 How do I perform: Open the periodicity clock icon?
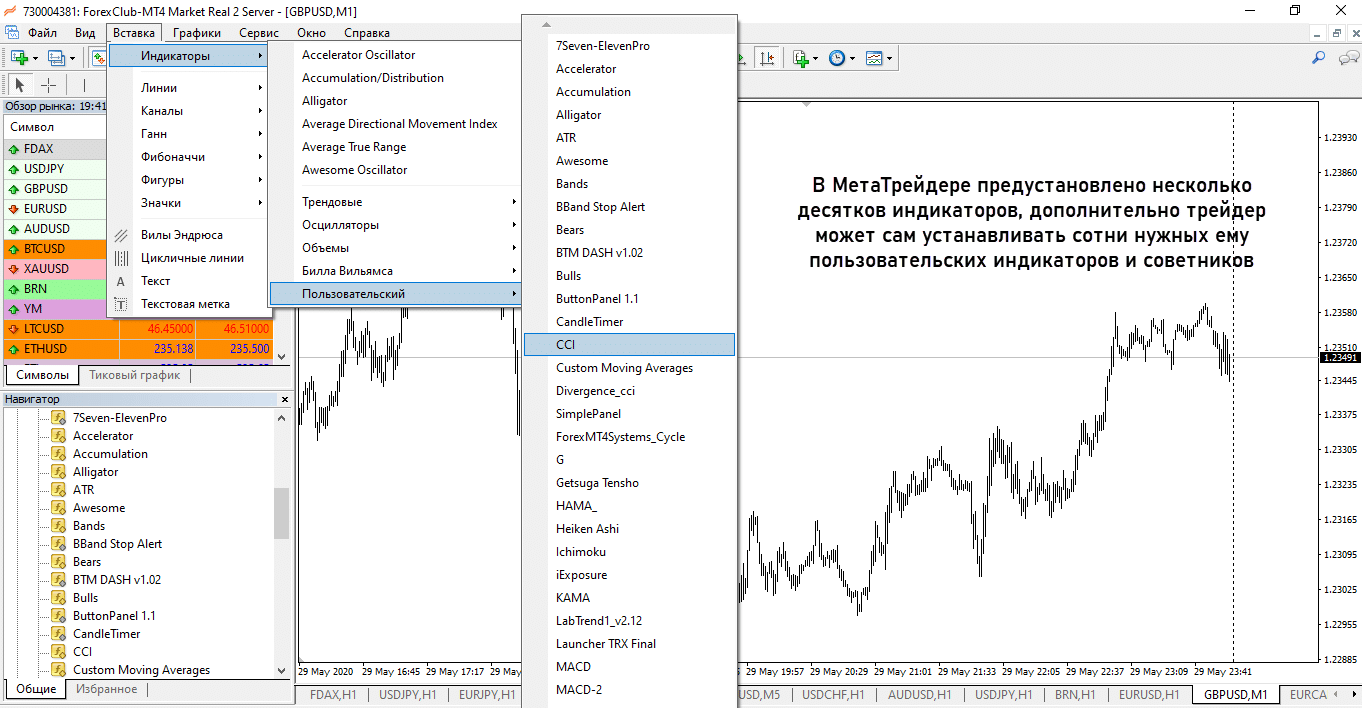point(837,58)
